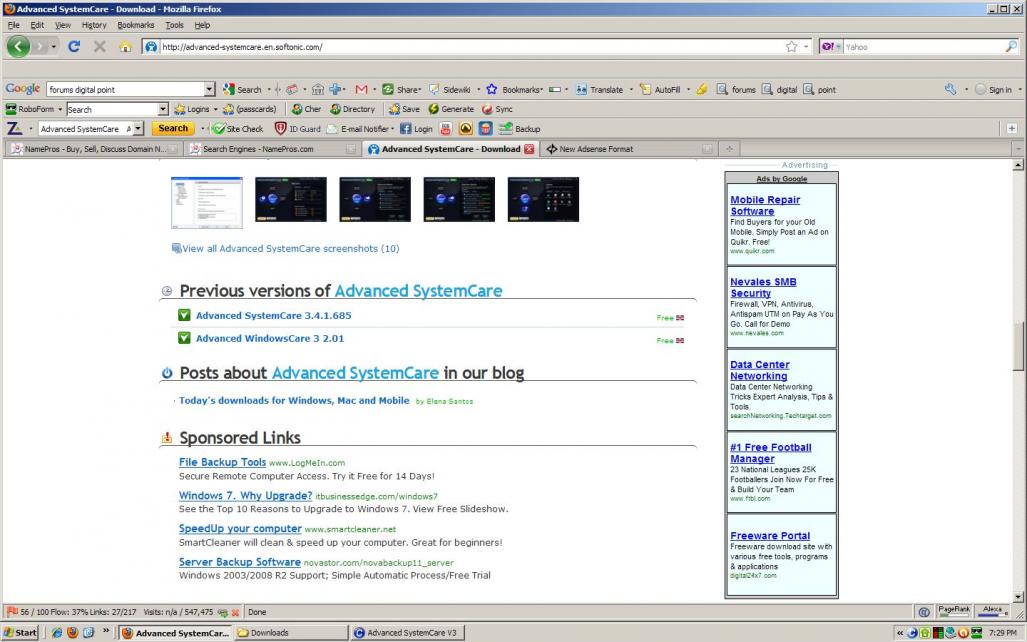This screenshot has width=1027, height=642.
Task: Click the Backup toolbar button
Action: click(520, 128)
